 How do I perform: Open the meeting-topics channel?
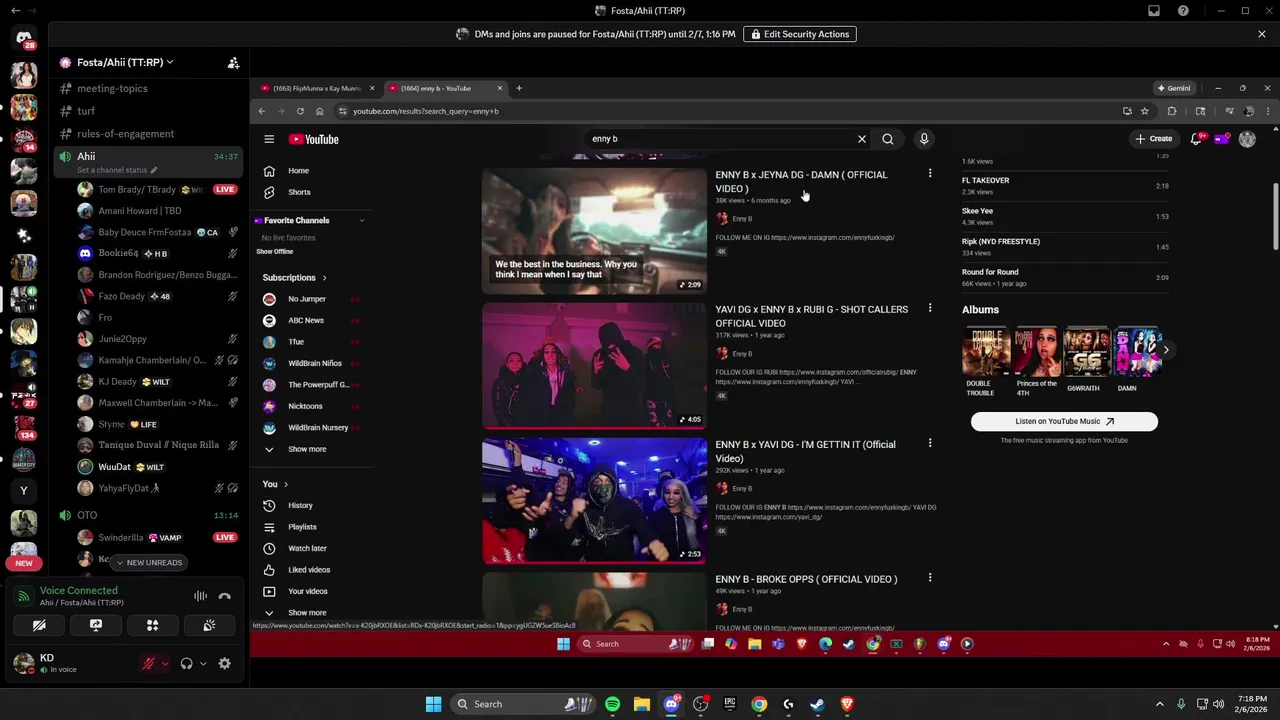pos(112,88)
